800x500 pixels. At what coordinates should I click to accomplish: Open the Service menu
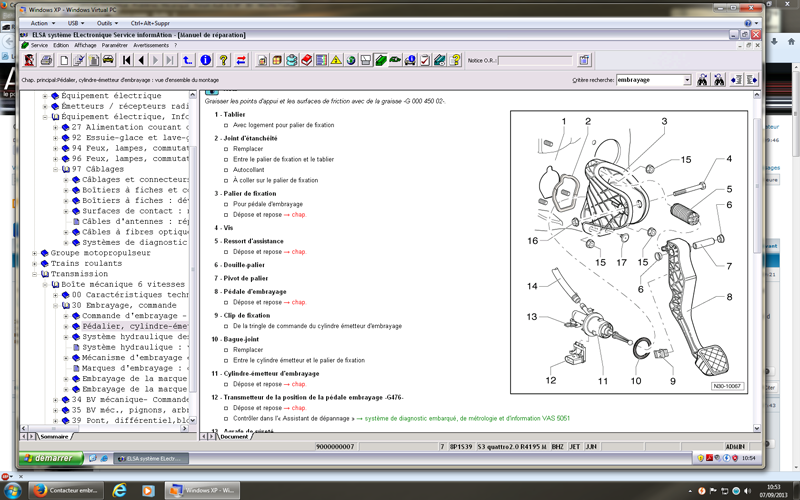(x=39, y=45)
